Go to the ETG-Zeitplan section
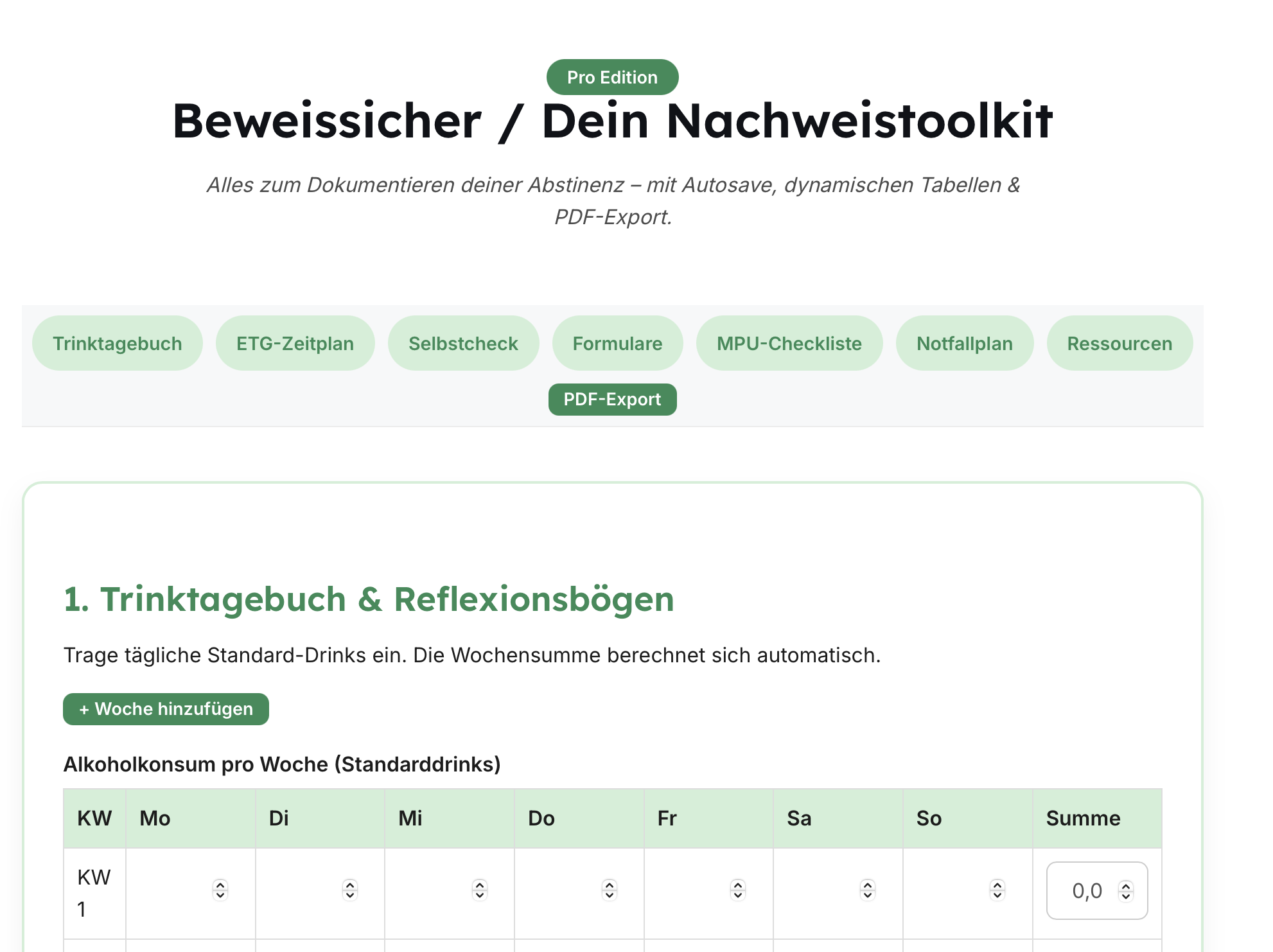This screenshot has width=1273, height=952. pyautogui.click(x=295, y=343)
